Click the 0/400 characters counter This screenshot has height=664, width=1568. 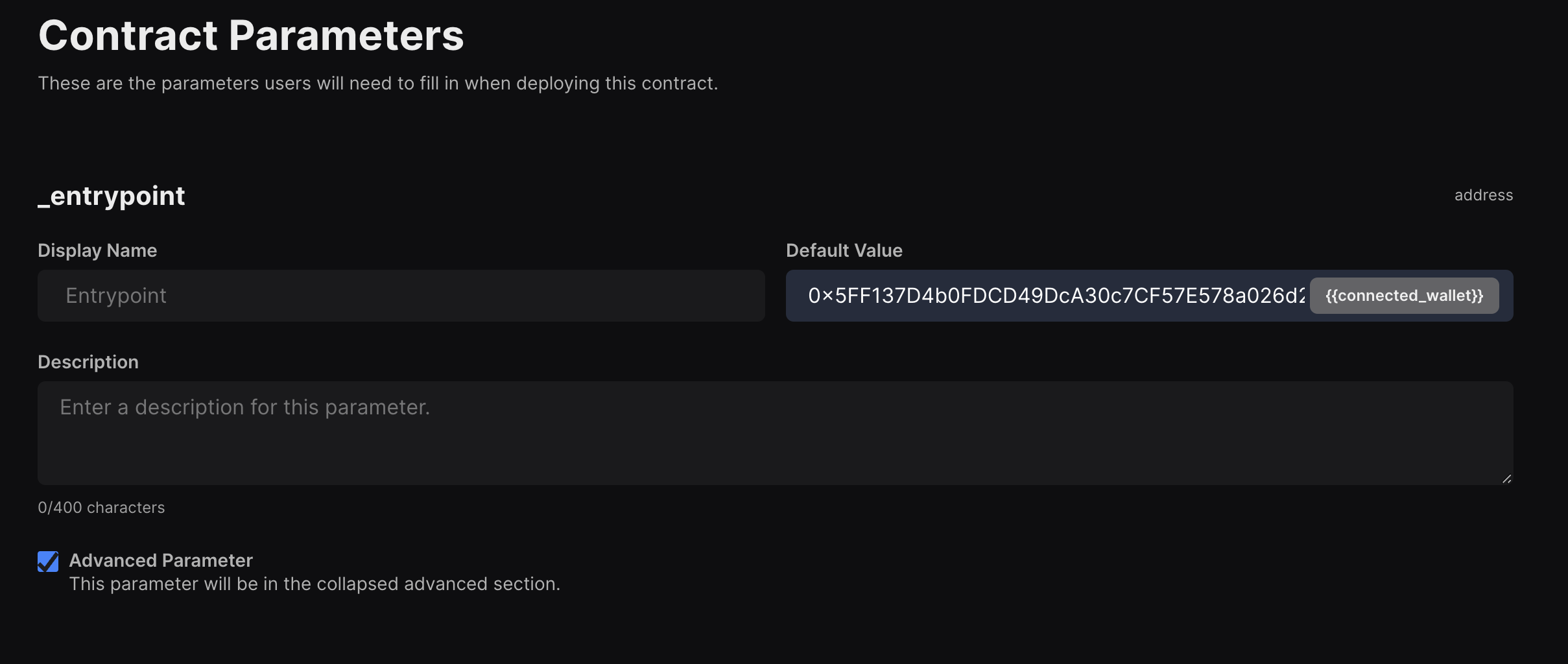point(101,507)
